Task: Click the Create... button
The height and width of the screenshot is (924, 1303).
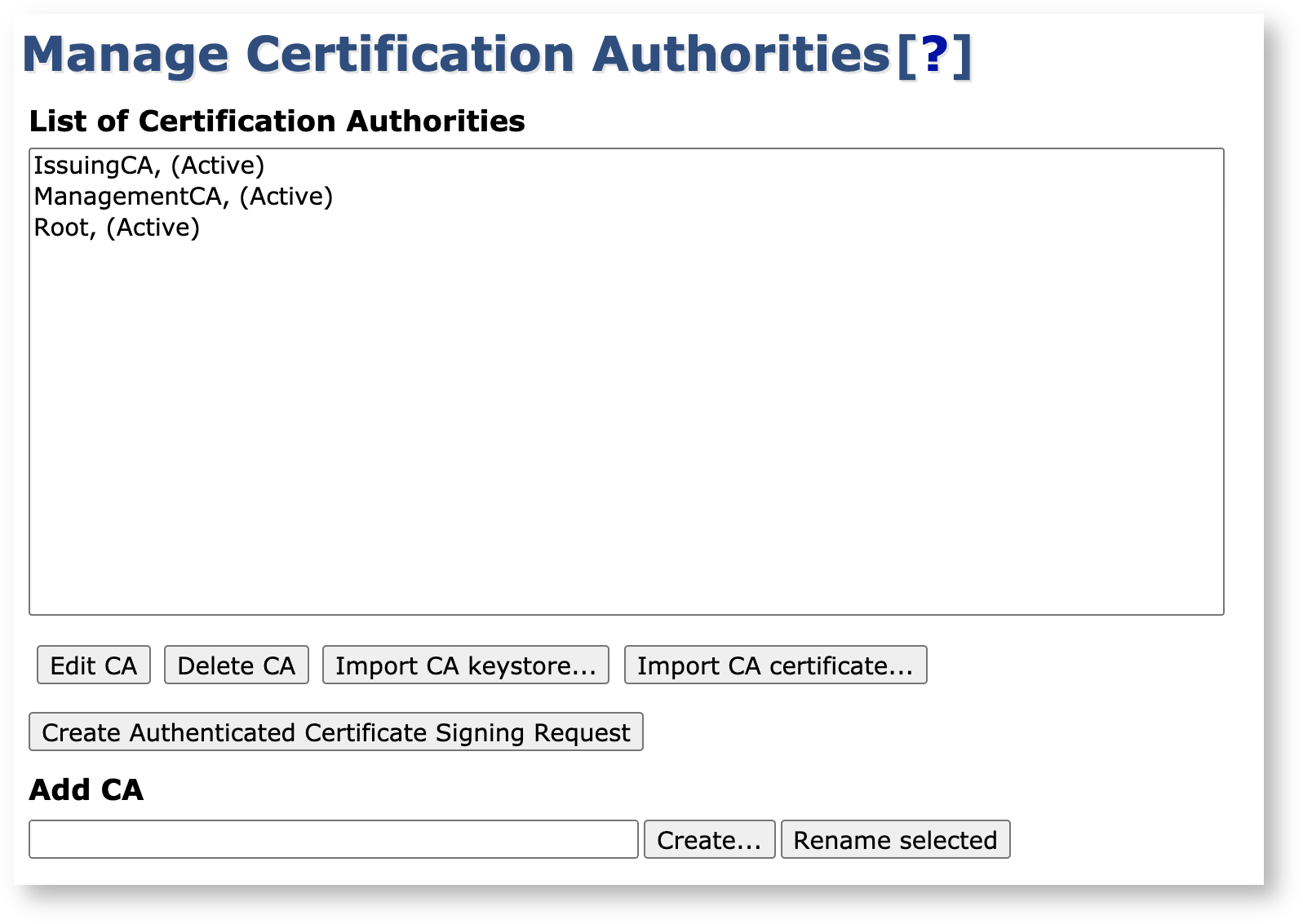Action: click(x=709, y=840)
